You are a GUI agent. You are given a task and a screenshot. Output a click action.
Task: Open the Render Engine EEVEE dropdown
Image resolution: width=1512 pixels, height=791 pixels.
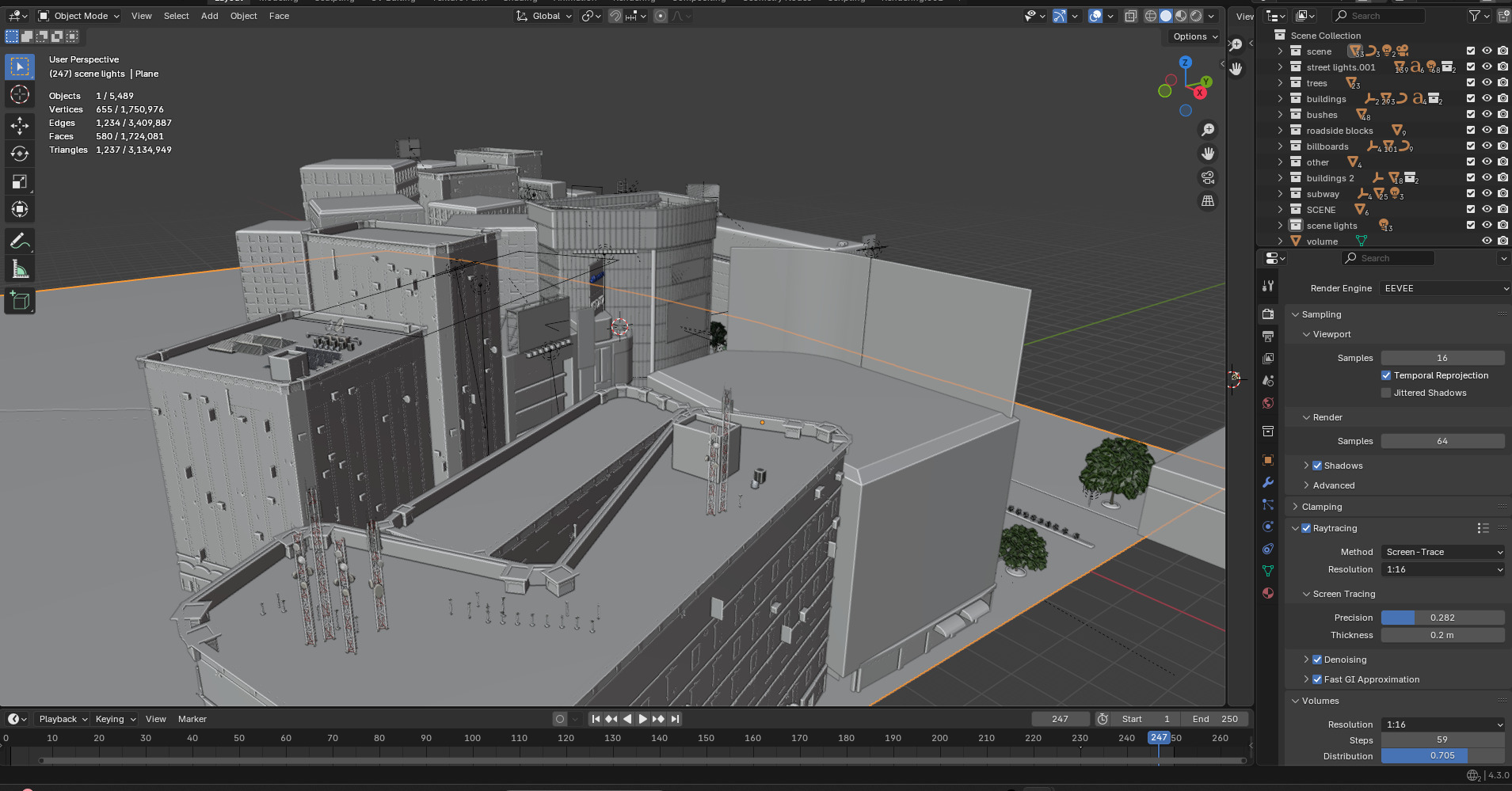pos(1445,288)
